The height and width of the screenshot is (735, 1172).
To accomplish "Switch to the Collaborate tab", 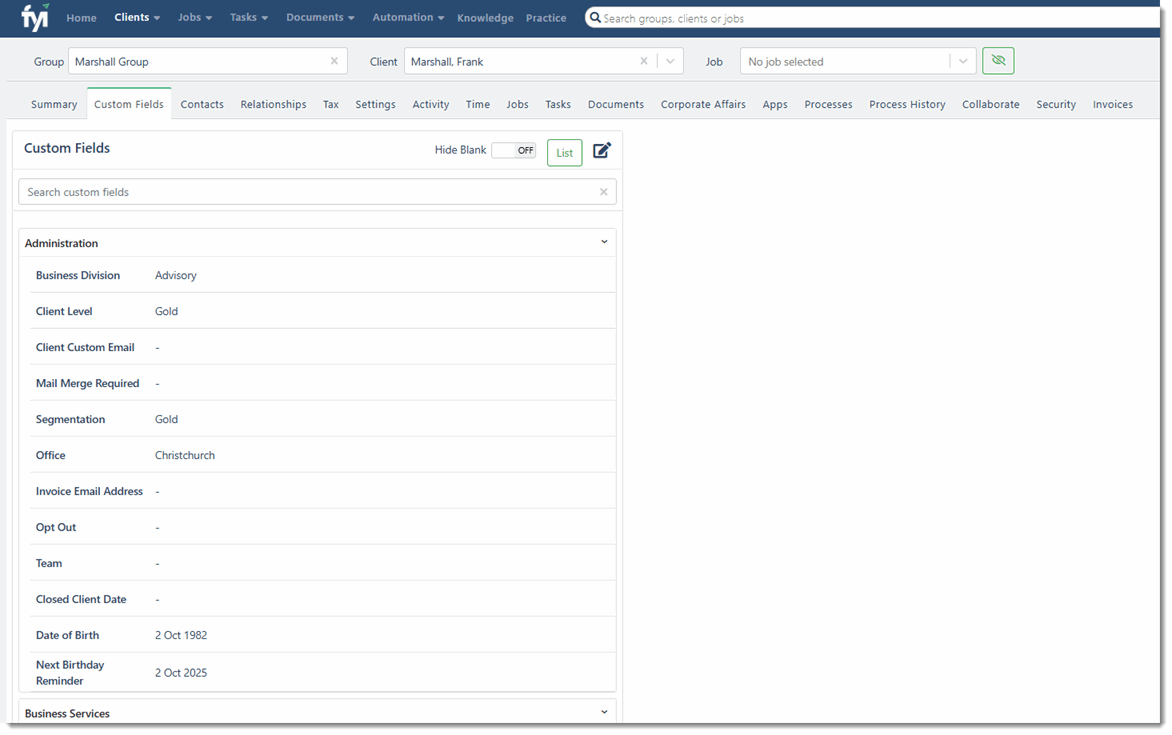I will pos(990,105).
